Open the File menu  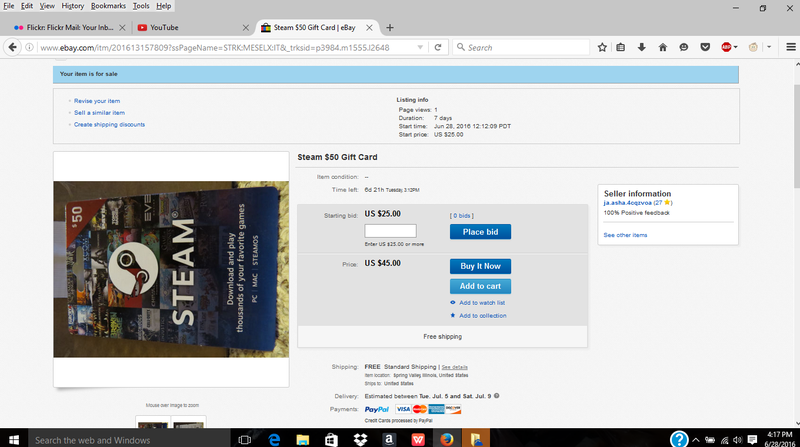point(9,6)
